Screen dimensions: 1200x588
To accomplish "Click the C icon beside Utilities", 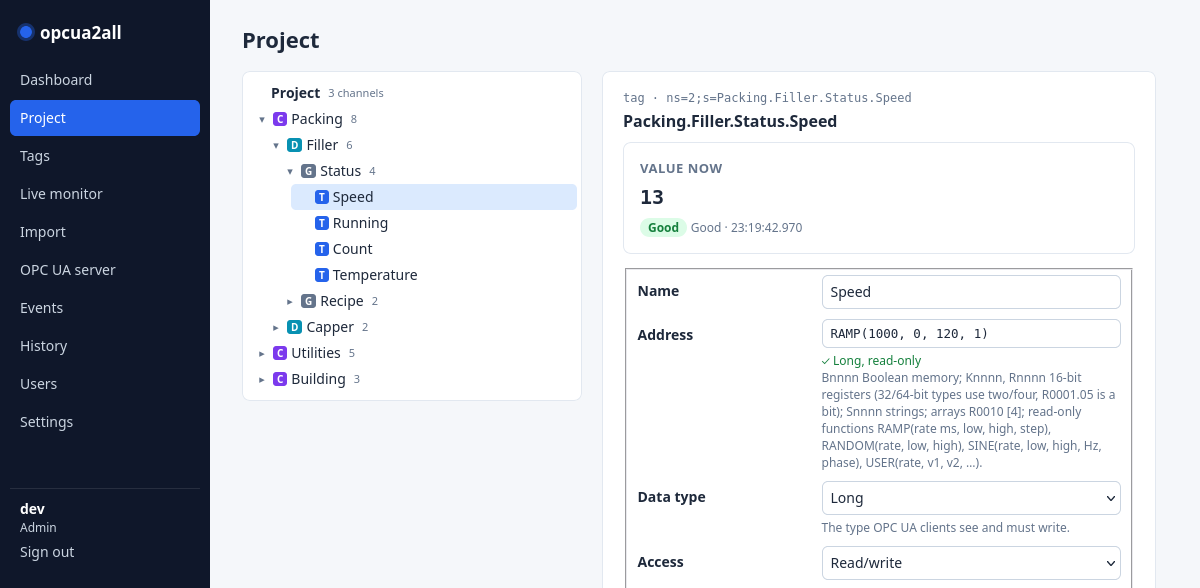I will pos(280,353).
